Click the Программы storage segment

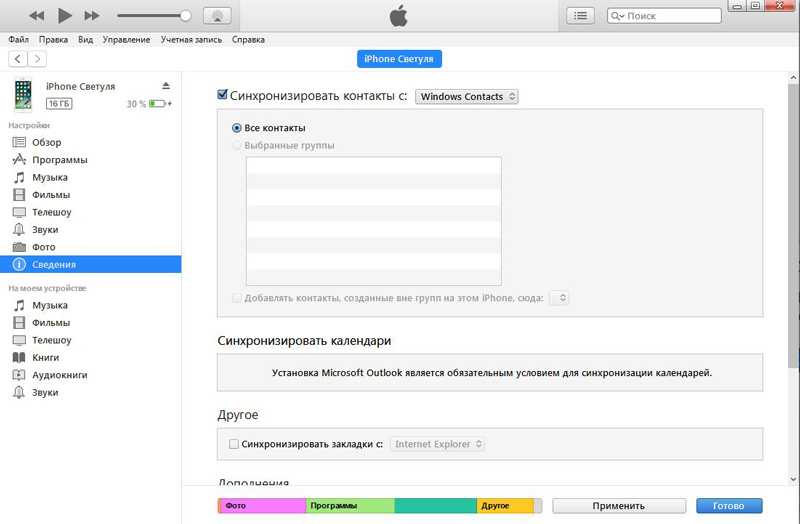coord(350,506)
